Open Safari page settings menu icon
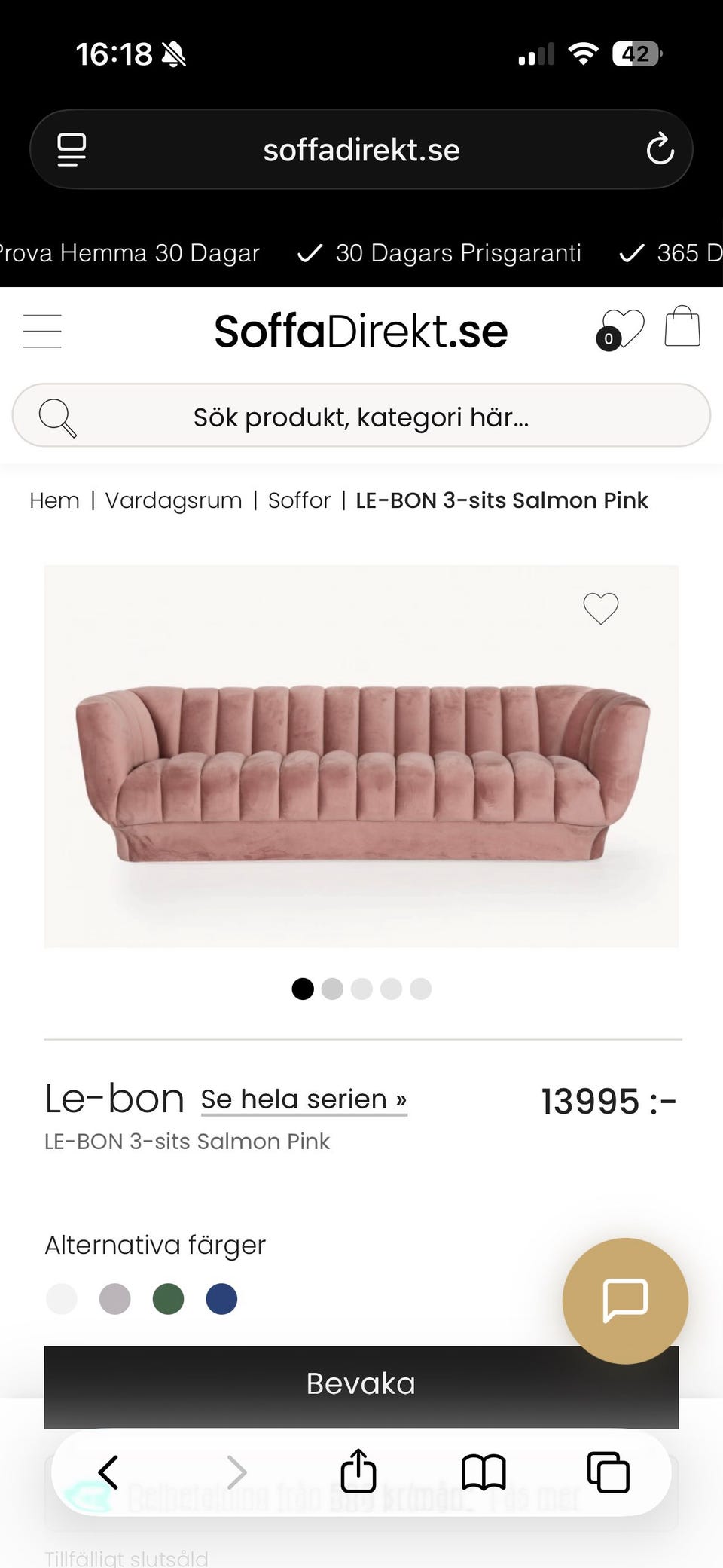This screenshot has width=723, height=1568. click(72, 149)
